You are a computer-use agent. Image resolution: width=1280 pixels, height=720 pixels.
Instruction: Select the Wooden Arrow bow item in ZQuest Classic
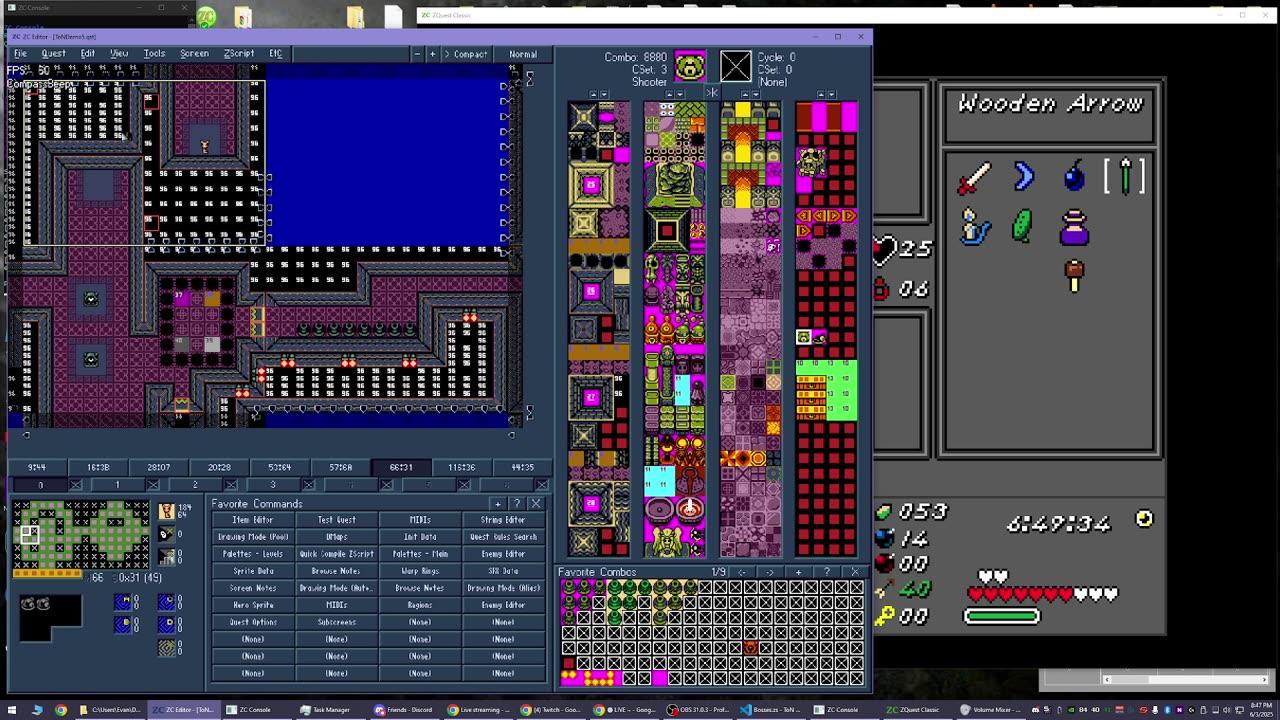pos(1126,177)
